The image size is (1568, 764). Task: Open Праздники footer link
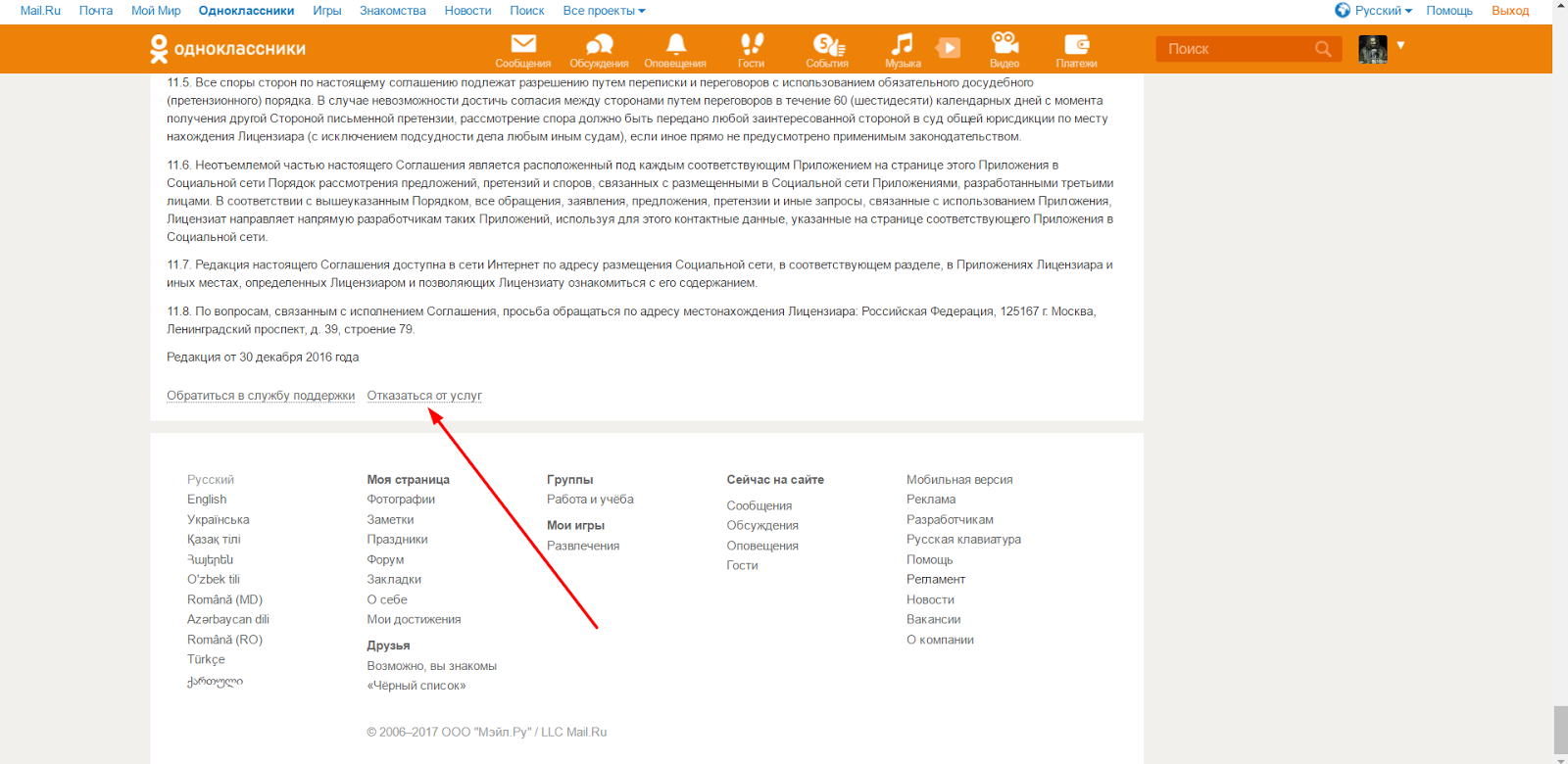pyautogui.click(x=397, y=540)
